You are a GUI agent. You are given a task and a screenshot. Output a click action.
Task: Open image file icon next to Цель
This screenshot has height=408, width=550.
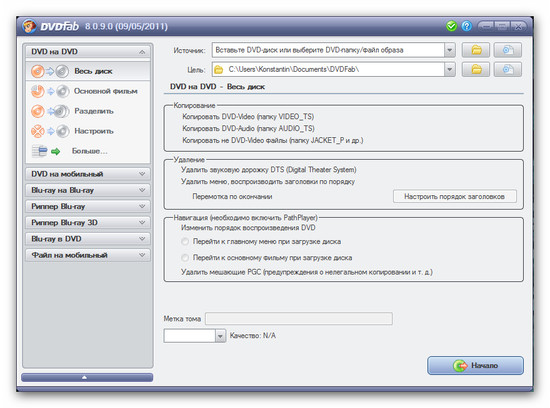pos(508,69)
